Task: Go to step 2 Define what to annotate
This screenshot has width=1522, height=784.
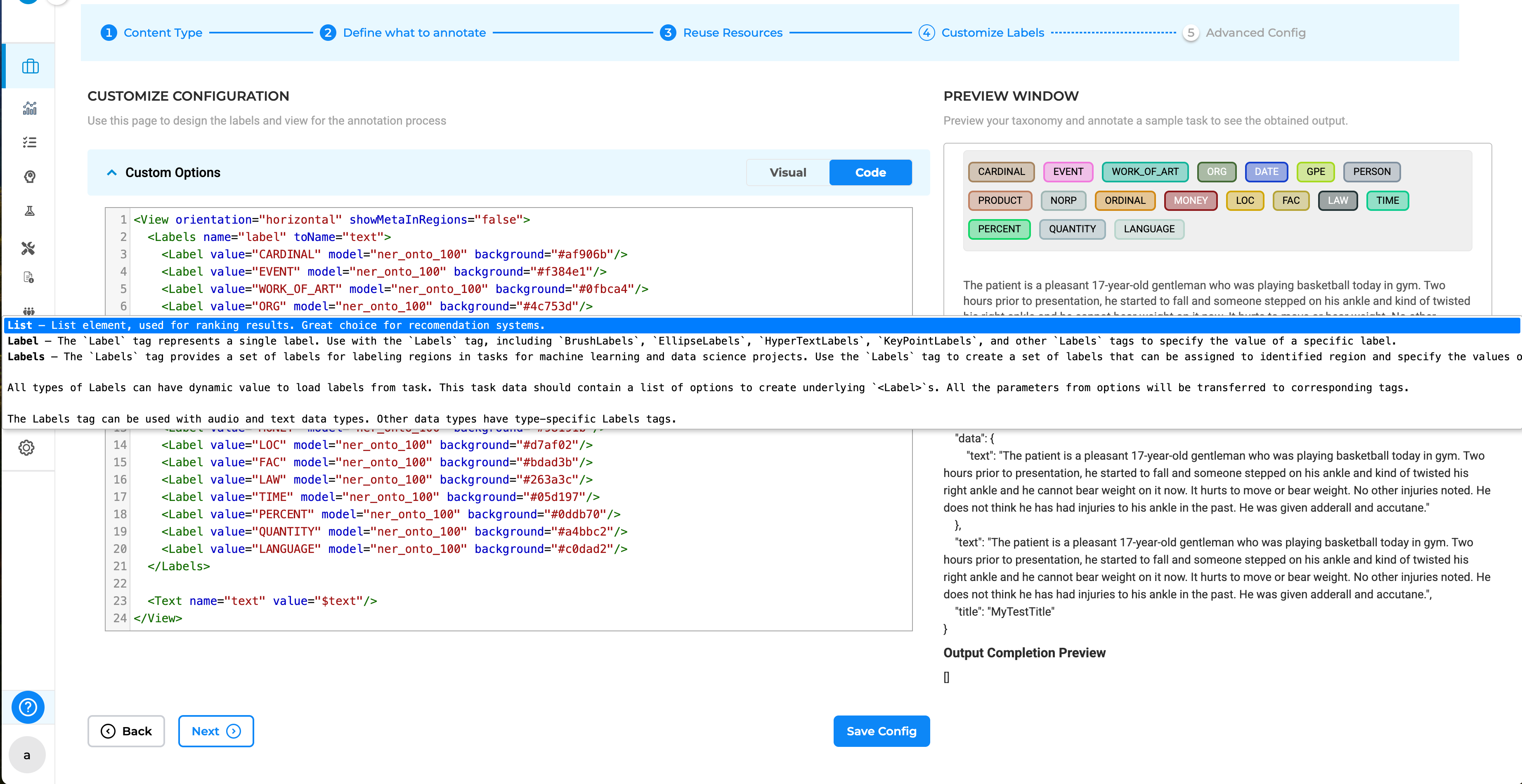Action: pos(403,33)
